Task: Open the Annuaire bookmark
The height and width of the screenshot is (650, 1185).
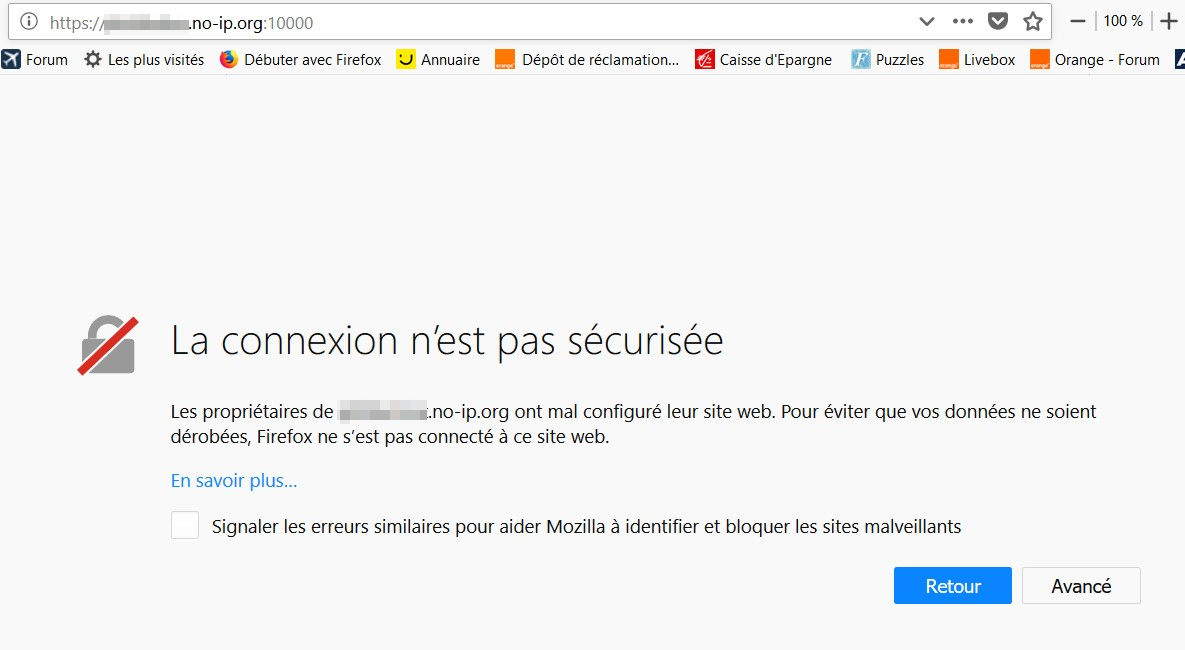Action: coord(438,60)
